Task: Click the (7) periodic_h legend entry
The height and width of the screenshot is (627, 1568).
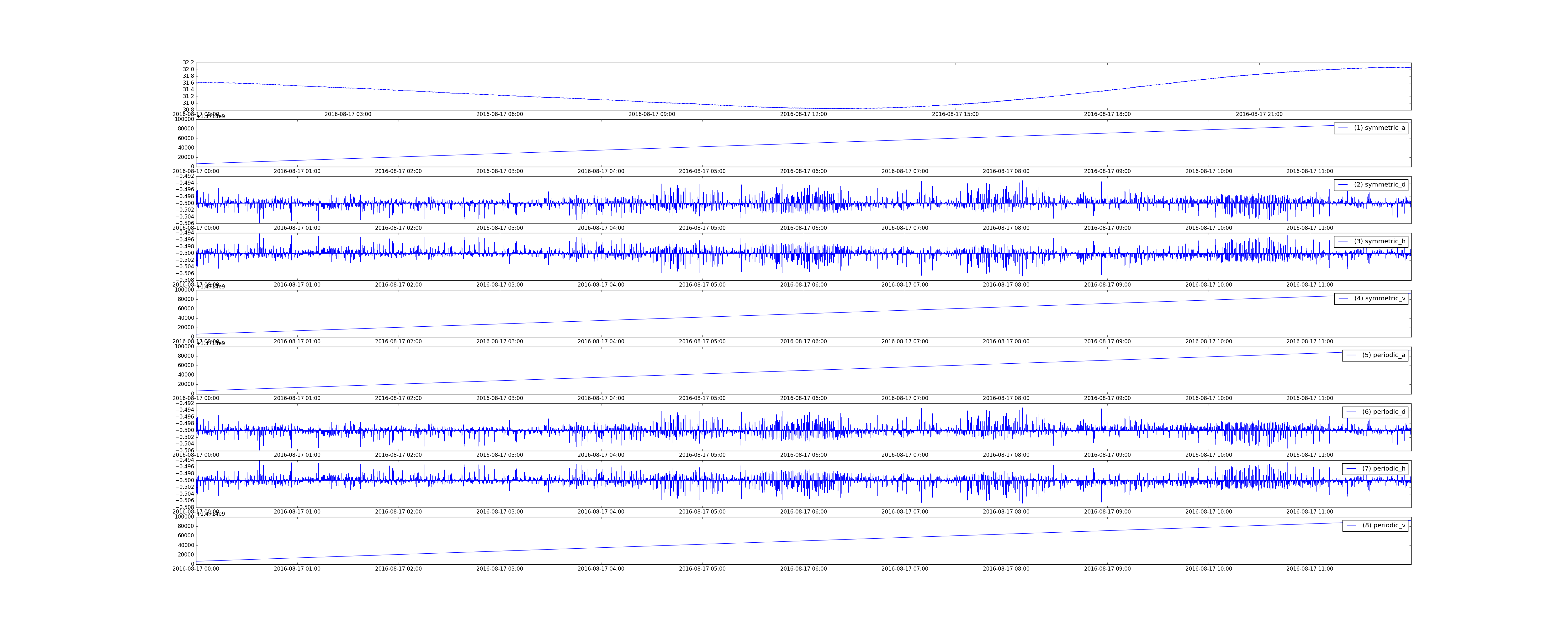Action: click(x=1384, y=469)
